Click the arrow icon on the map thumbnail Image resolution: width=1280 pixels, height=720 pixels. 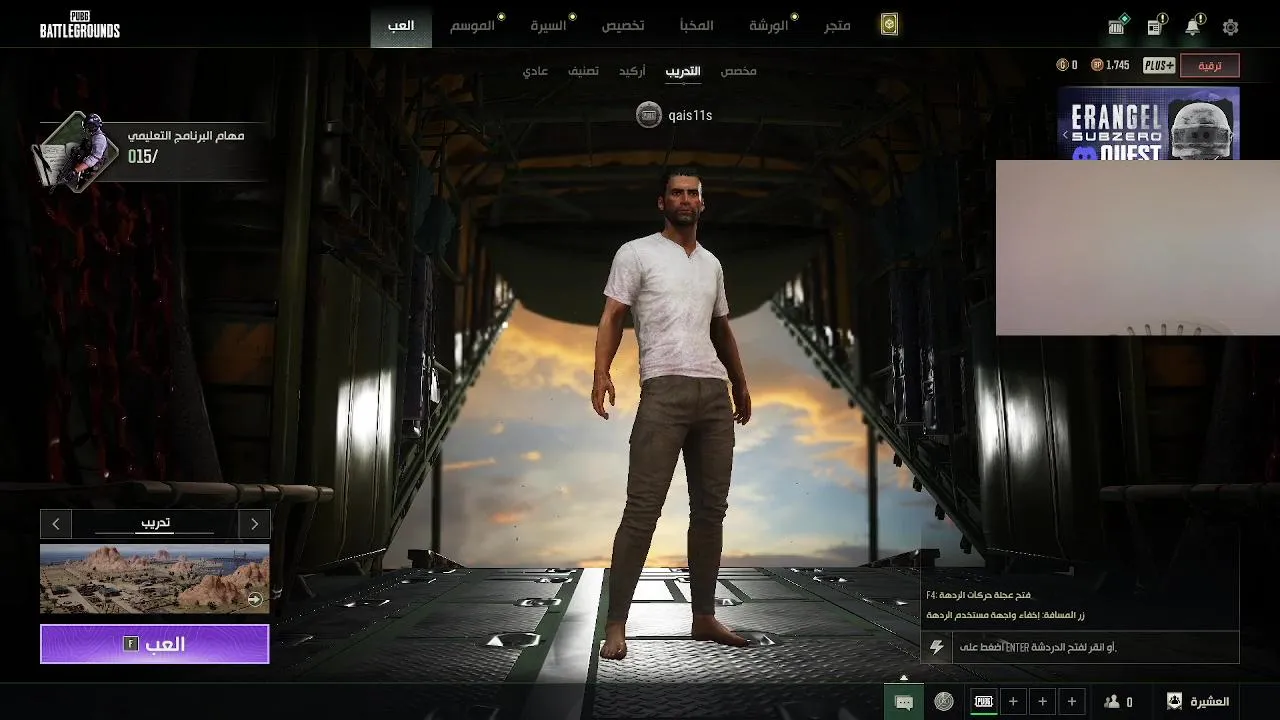[255, 600]
